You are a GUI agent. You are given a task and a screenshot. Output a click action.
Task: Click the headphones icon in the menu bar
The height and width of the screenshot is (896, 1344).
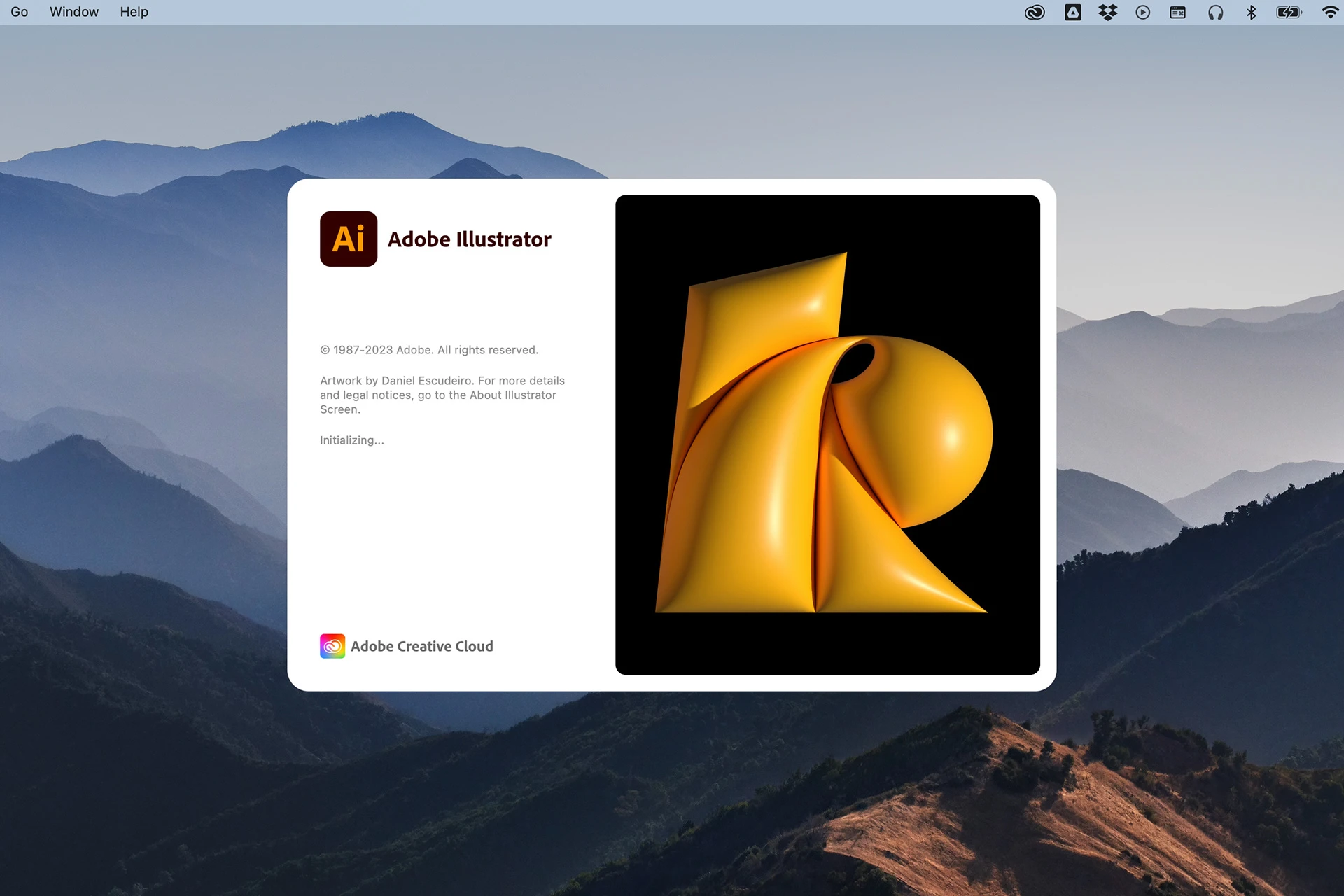pyautogui.click(x=1216, y=12)
